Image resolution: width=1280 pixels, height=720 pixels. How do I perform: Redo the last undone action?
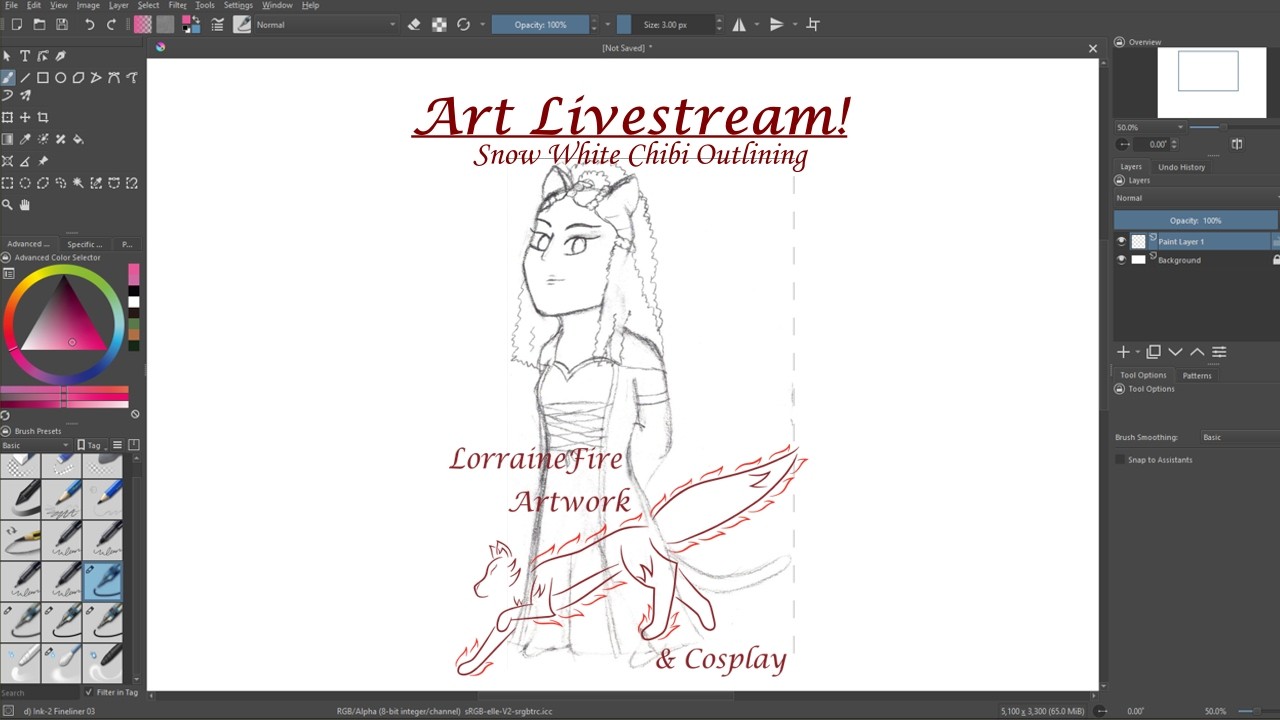coord(111,24)
